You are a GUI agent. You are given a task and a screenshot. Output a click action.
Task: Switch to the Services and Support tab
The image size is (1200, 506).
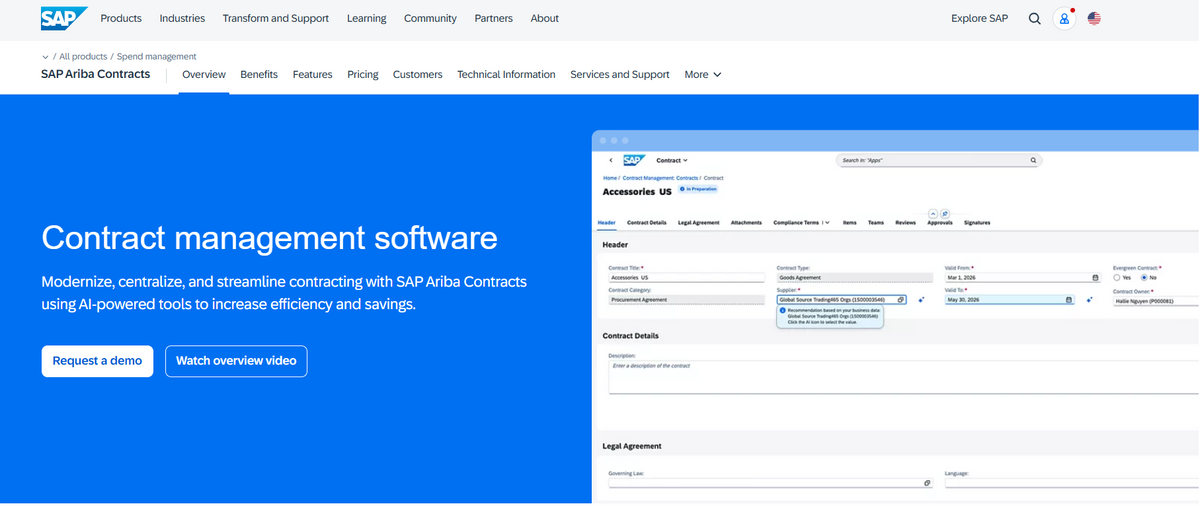click(620, 74)
